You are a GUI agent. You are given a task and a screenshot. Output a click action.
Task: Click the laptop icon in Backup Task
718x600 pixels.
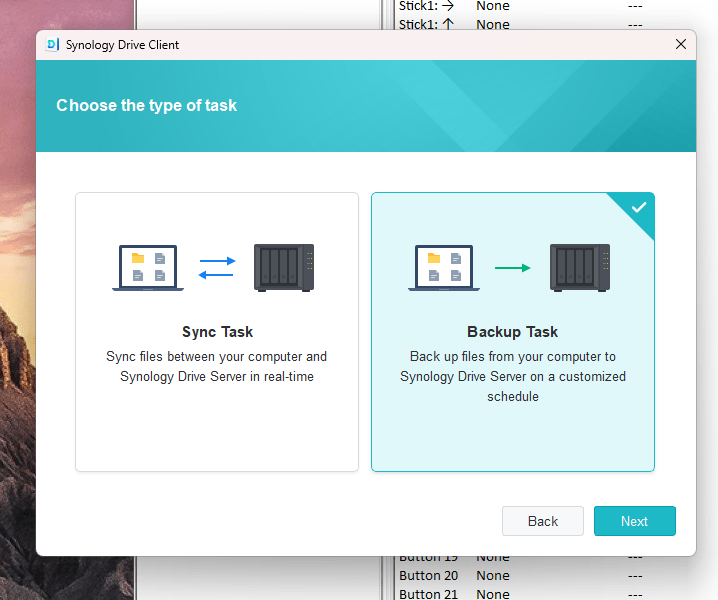tap(444, 268)
